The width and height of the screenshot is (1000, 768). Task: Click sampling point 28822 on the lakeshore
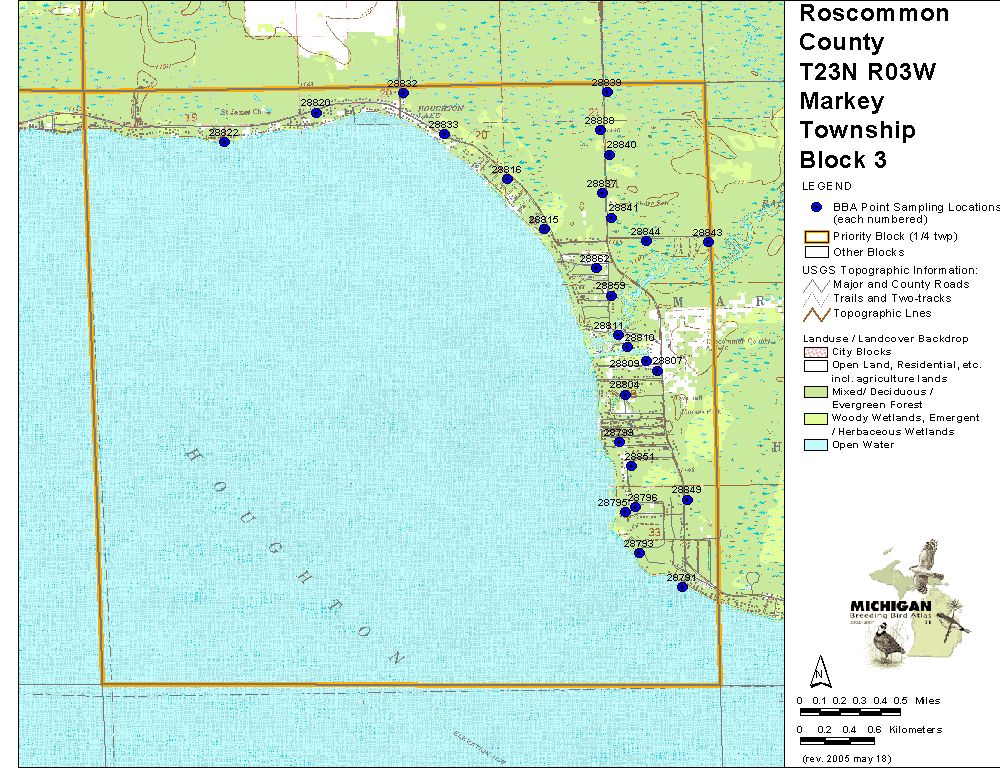[x=224, y=142]
